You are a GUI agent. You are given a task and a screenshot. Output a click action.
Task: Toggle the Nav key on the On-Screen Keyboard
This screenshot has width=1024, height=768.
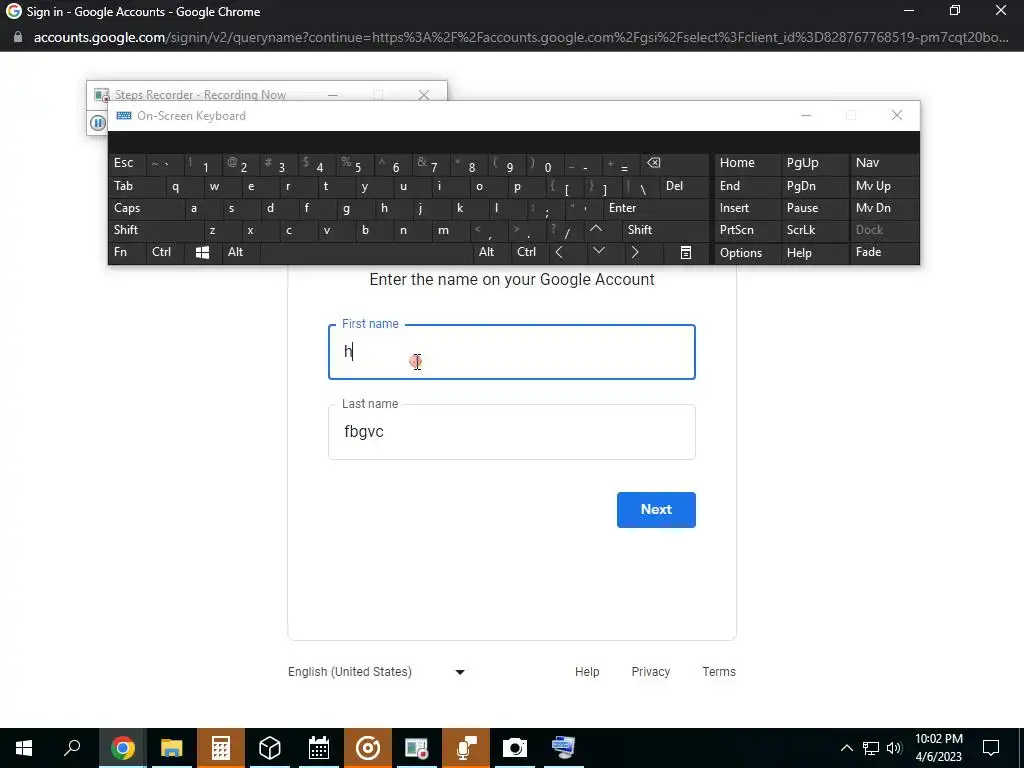(884, 163)
